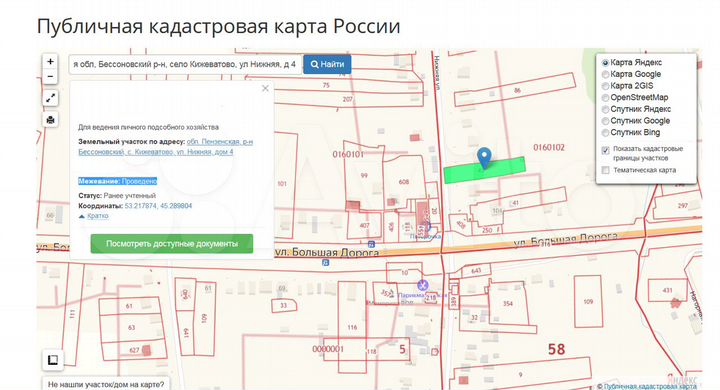Click the Найти search button

coord(327,64)
